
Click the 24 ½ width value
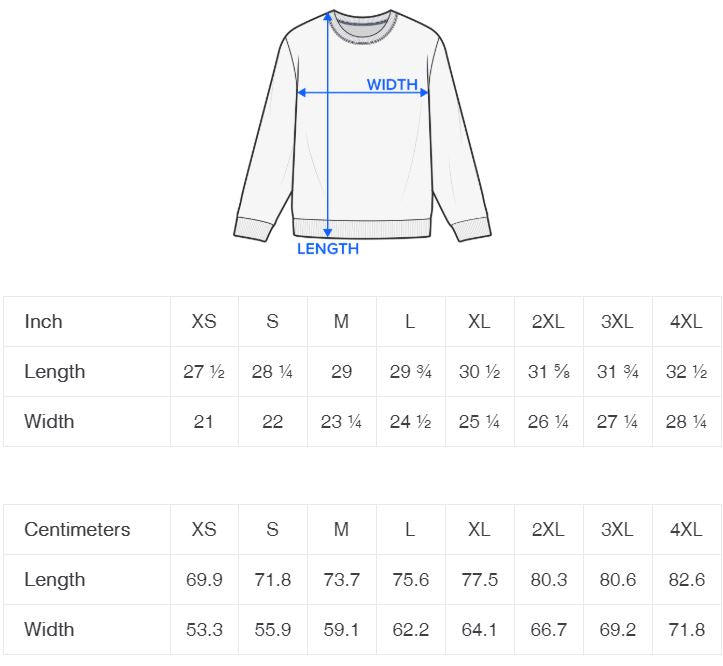click(x=410, y=422)
